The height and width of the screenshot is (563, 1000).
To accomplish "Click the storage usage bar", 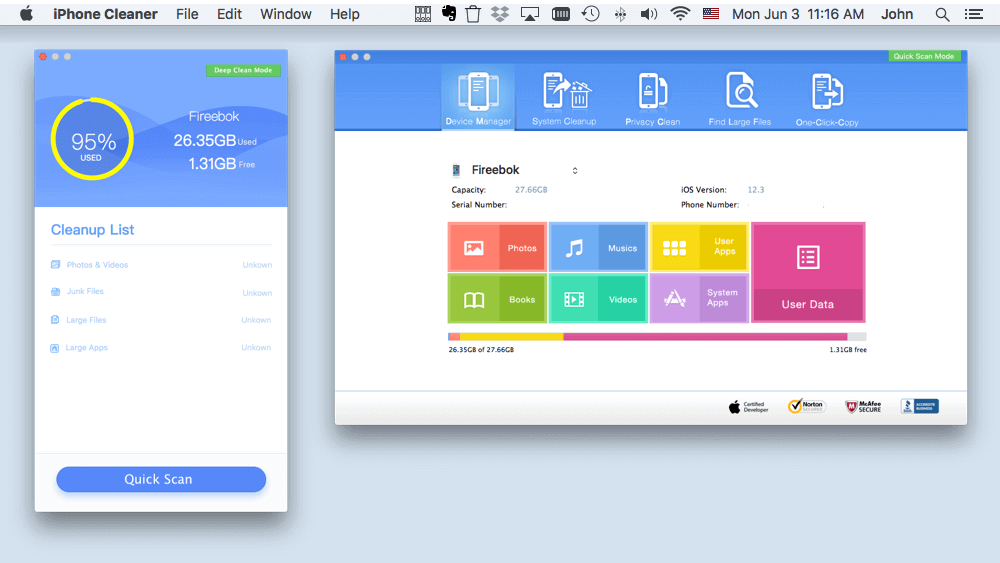I will (657, 337).
